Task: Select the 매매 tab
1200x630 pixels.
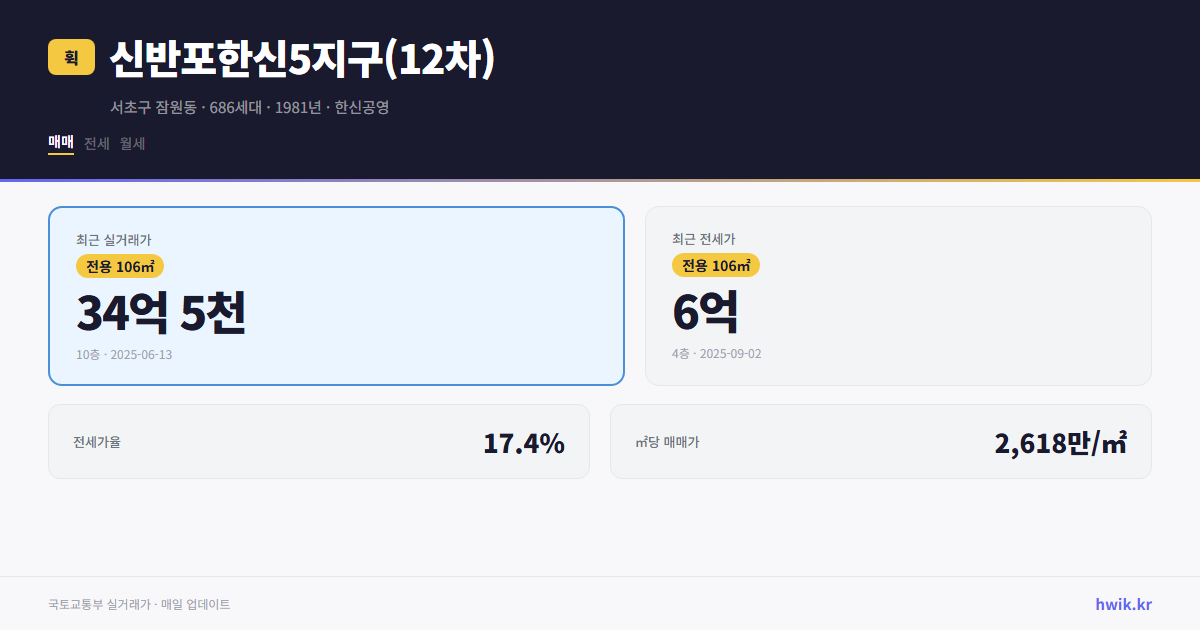Action: click(x=60, y=143)
